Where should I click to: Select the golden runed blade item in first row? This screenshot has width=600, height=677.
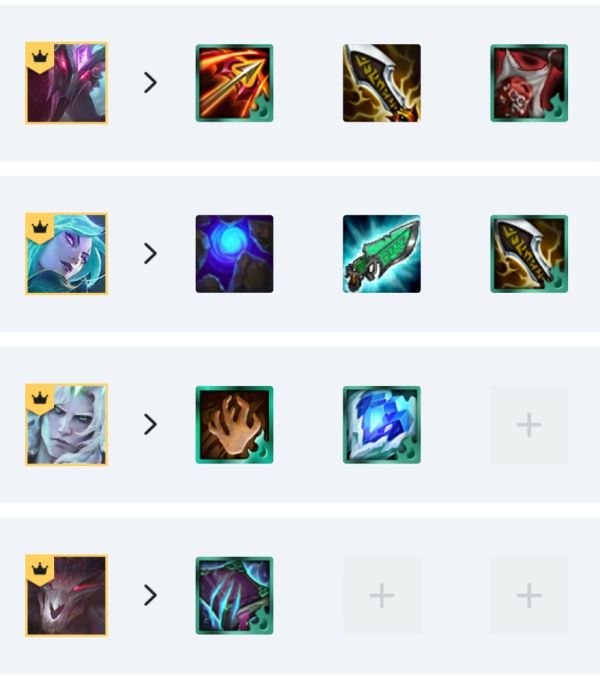point(382,83)
